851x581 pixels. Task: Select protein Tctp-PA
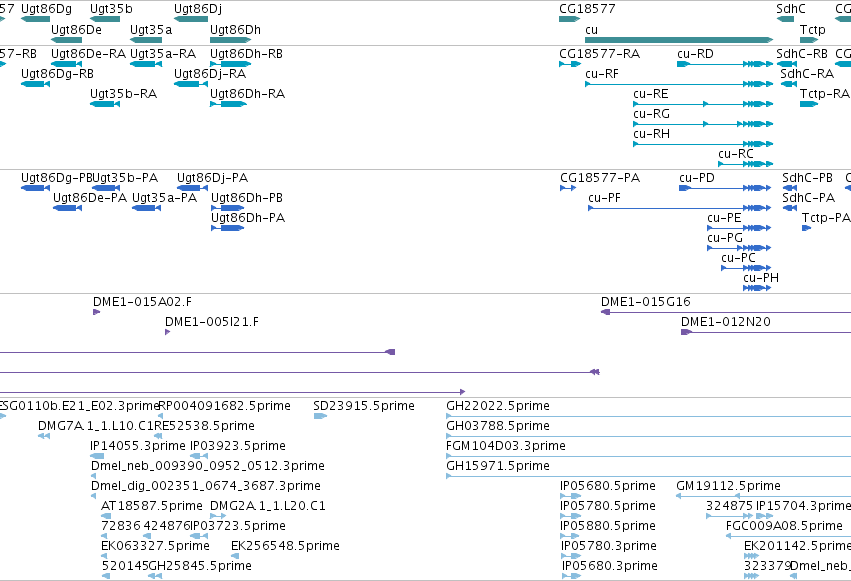pos(806,228)
